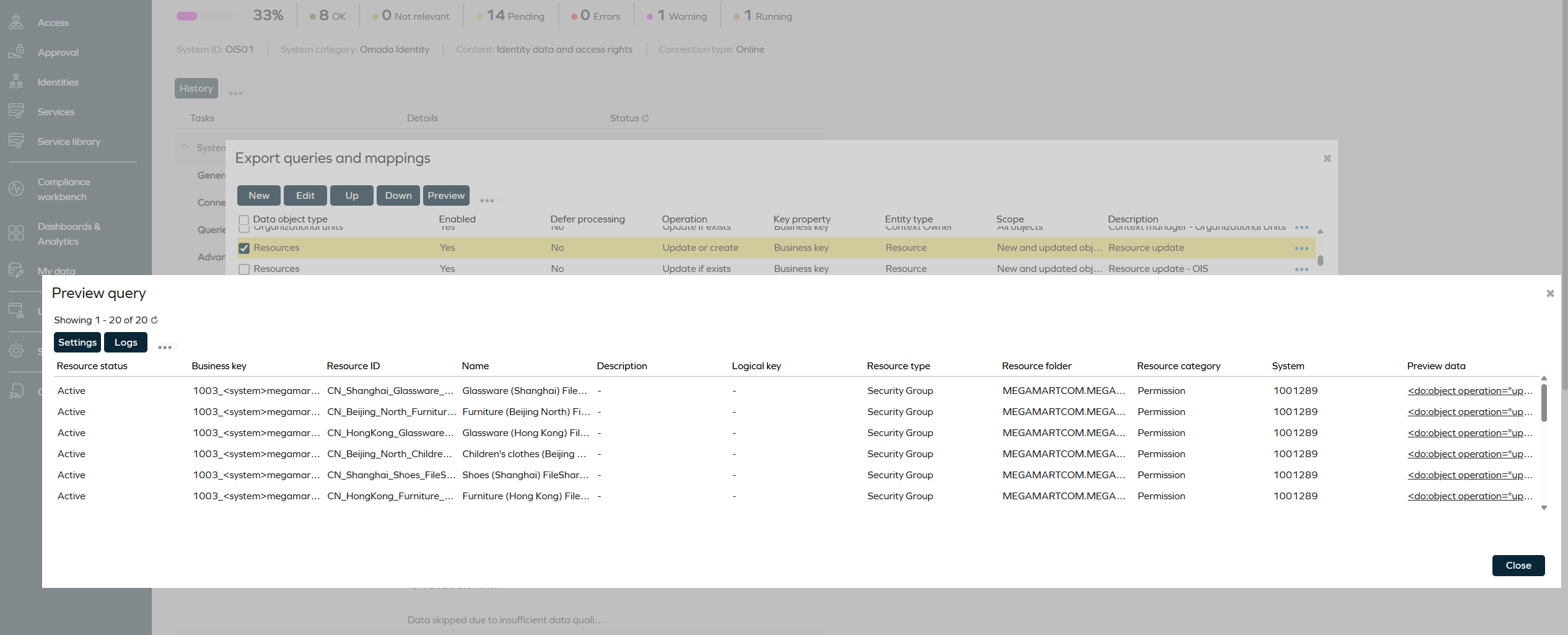This screenshot has height=635, width=1568.
Task: Open more options next to History button
Action: tap(235, 93)
